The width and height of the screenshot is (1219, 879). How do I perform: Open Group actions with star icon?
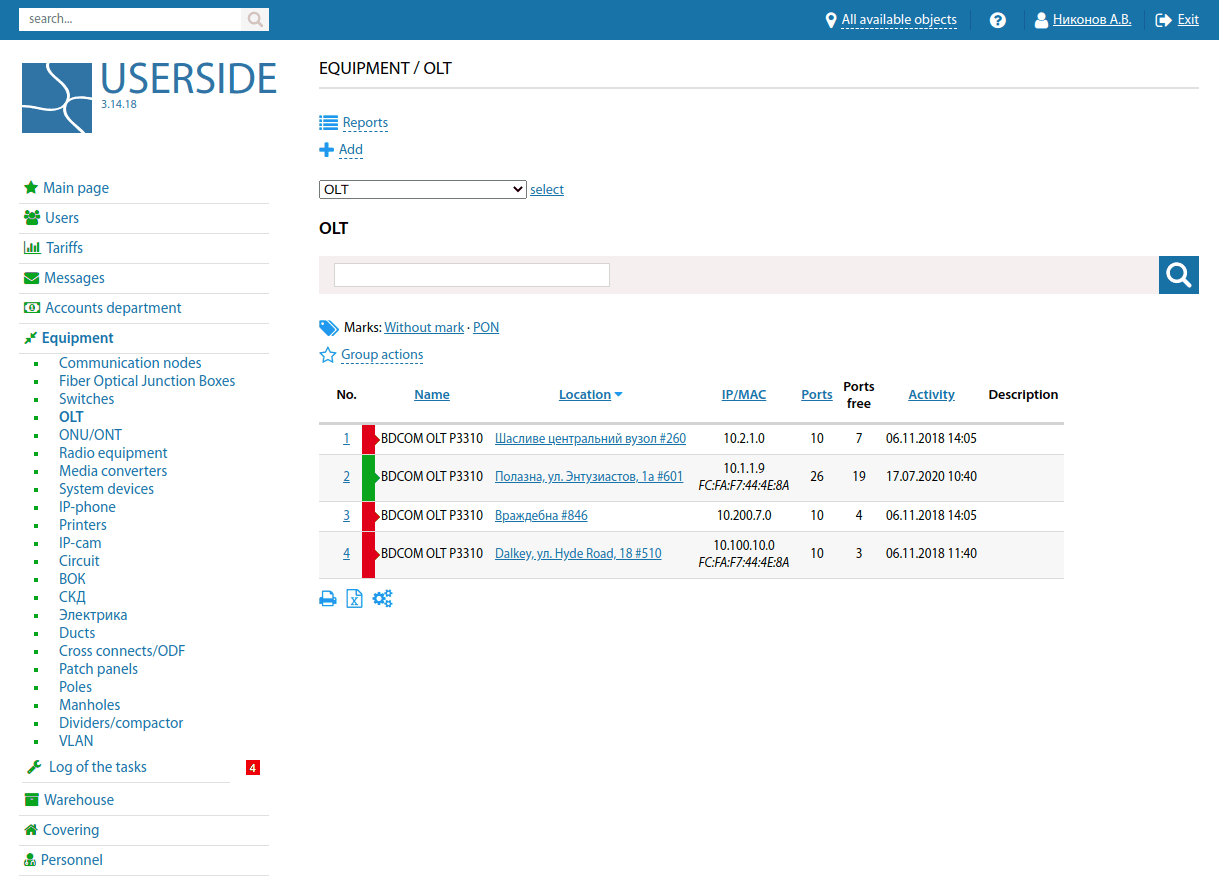point(381,355)
